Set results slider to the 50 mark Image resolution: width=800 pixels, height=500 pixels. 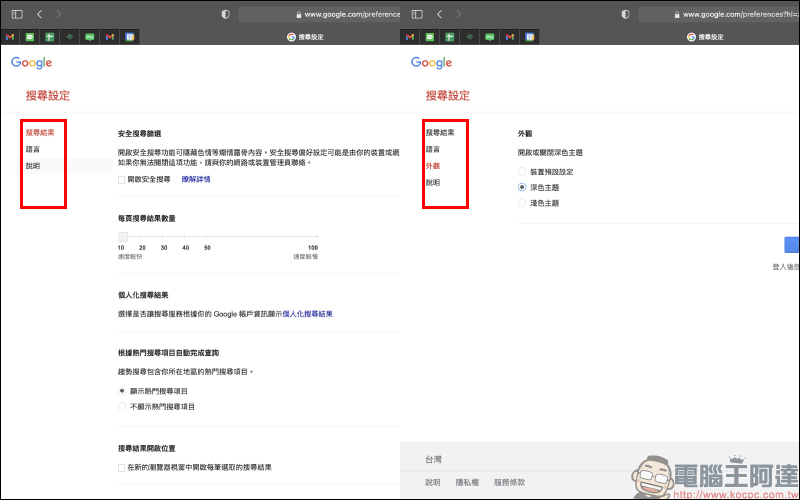tap(207, 237)
